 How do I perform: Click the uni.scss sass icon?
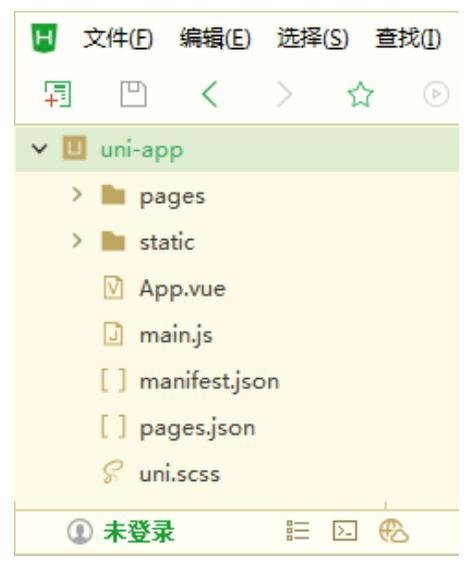(113, 472)
